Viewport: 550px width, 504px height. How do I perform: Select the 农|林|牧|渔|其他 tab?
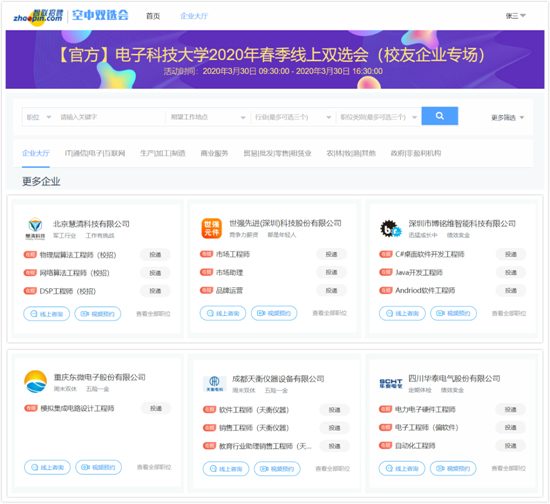click(x=351, y=153)
